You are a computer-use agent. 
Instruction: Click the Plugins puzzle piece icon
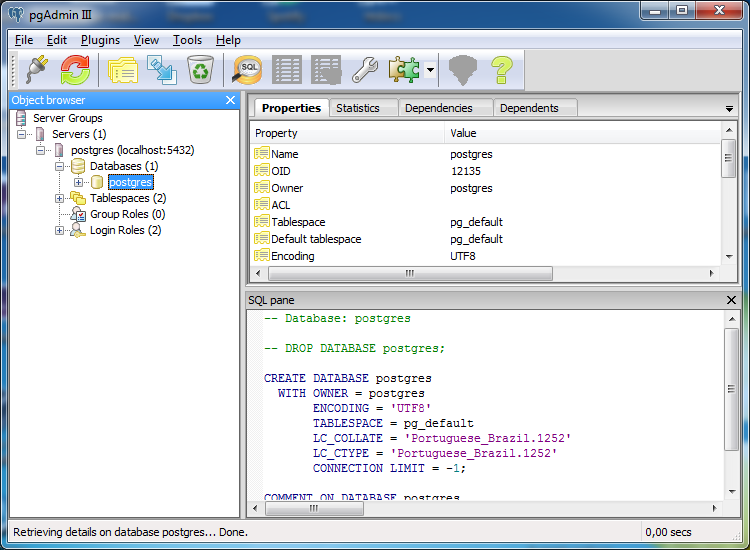404,70
